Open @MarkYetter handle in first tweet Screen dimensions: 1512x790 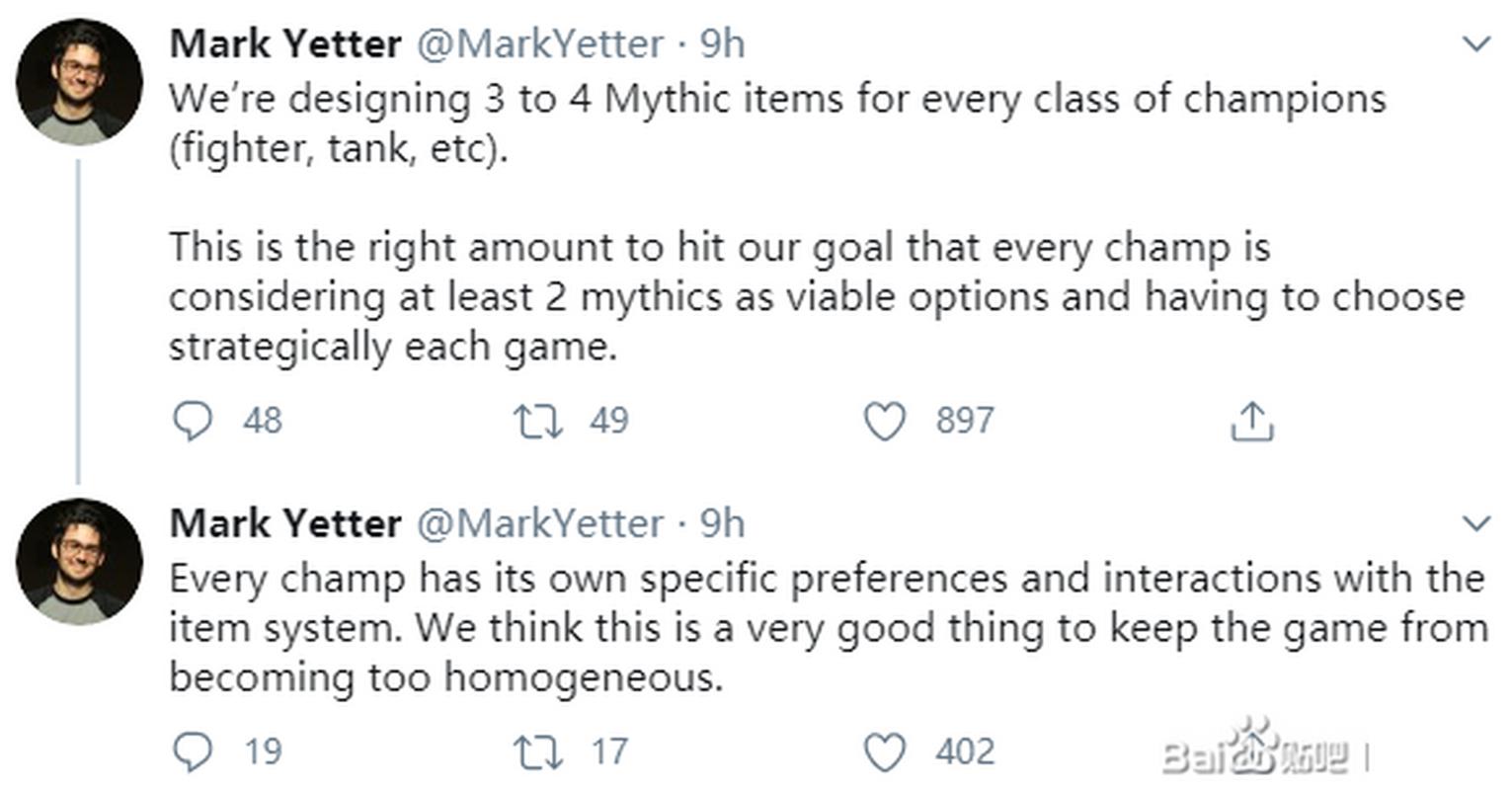point(539,44)
